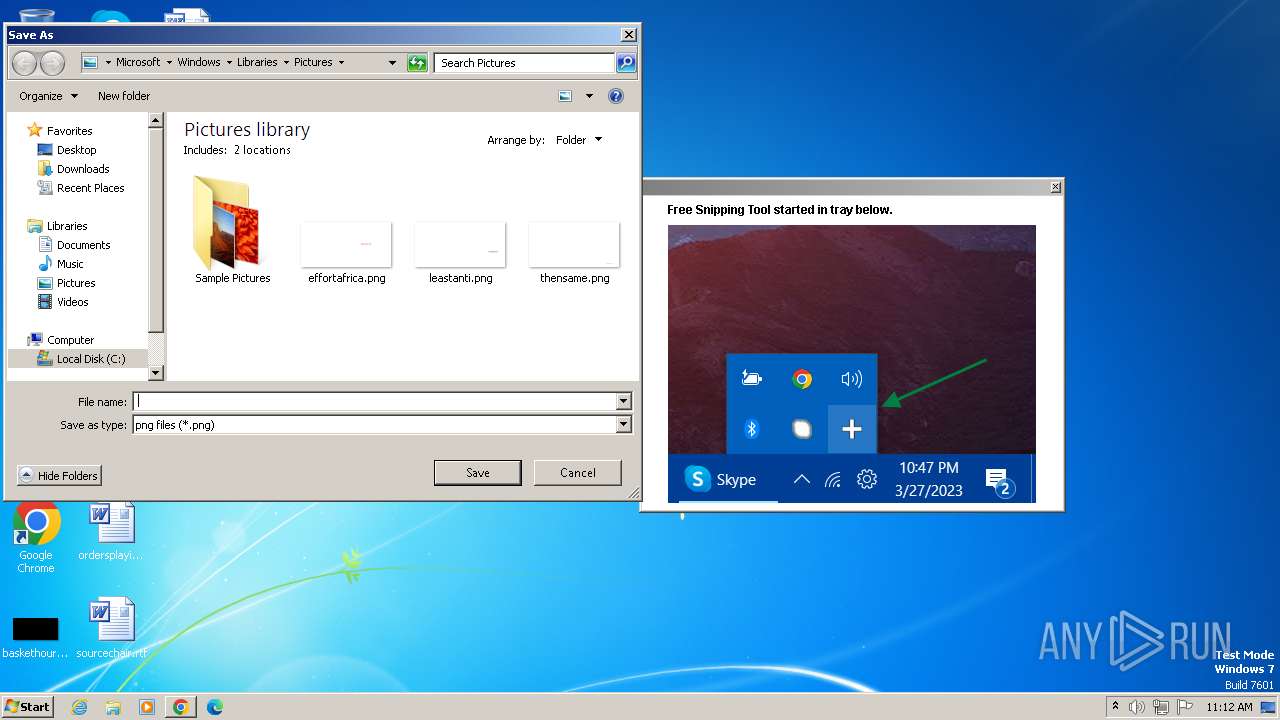Screen dimensions: 1280x720
Task: Open Google Chrome desktop shortcut
Action: click(36, 538)
